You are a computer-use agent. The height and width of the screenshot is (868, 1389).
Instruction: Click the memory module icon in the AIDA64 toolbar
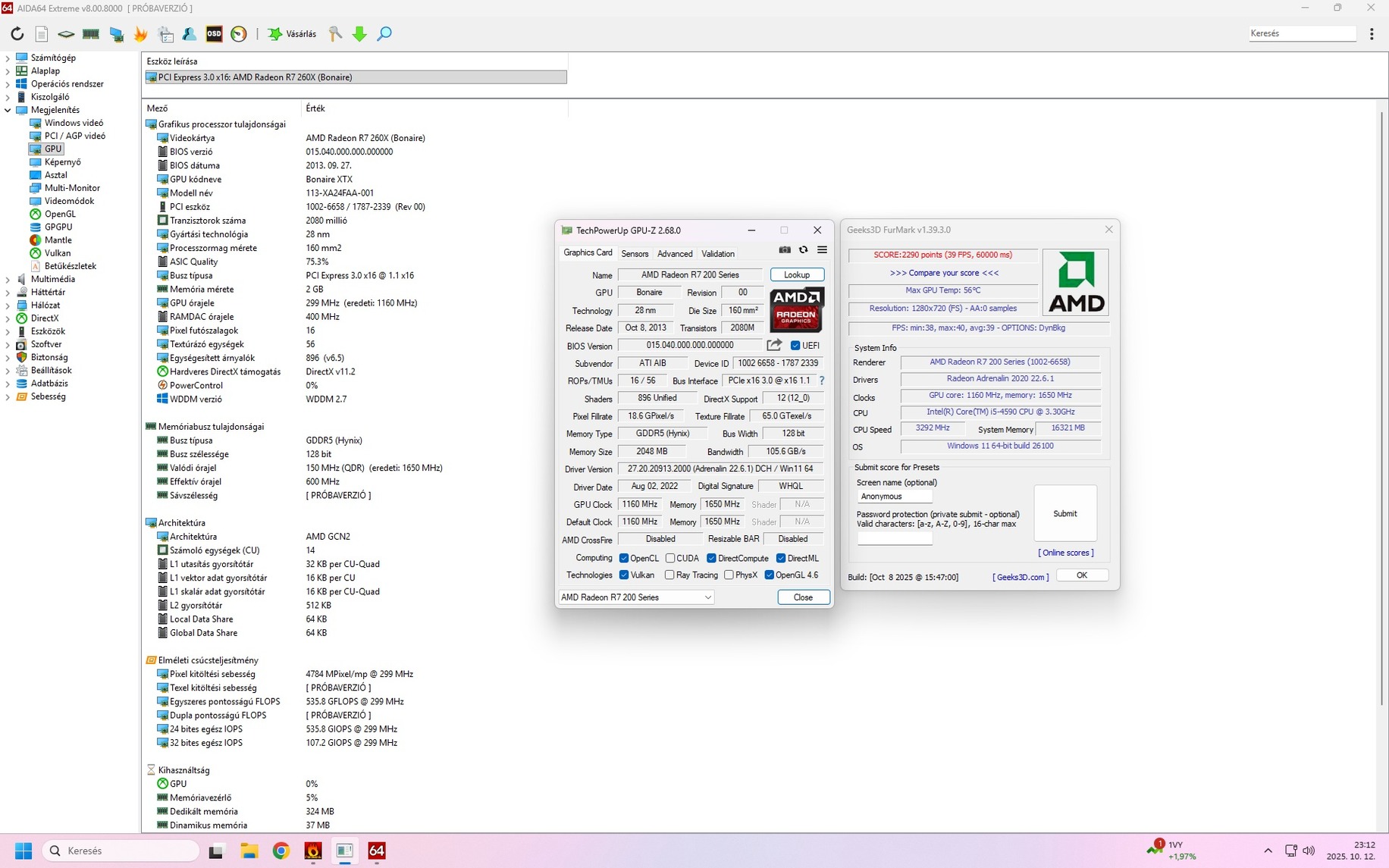(x=91, y=33)
